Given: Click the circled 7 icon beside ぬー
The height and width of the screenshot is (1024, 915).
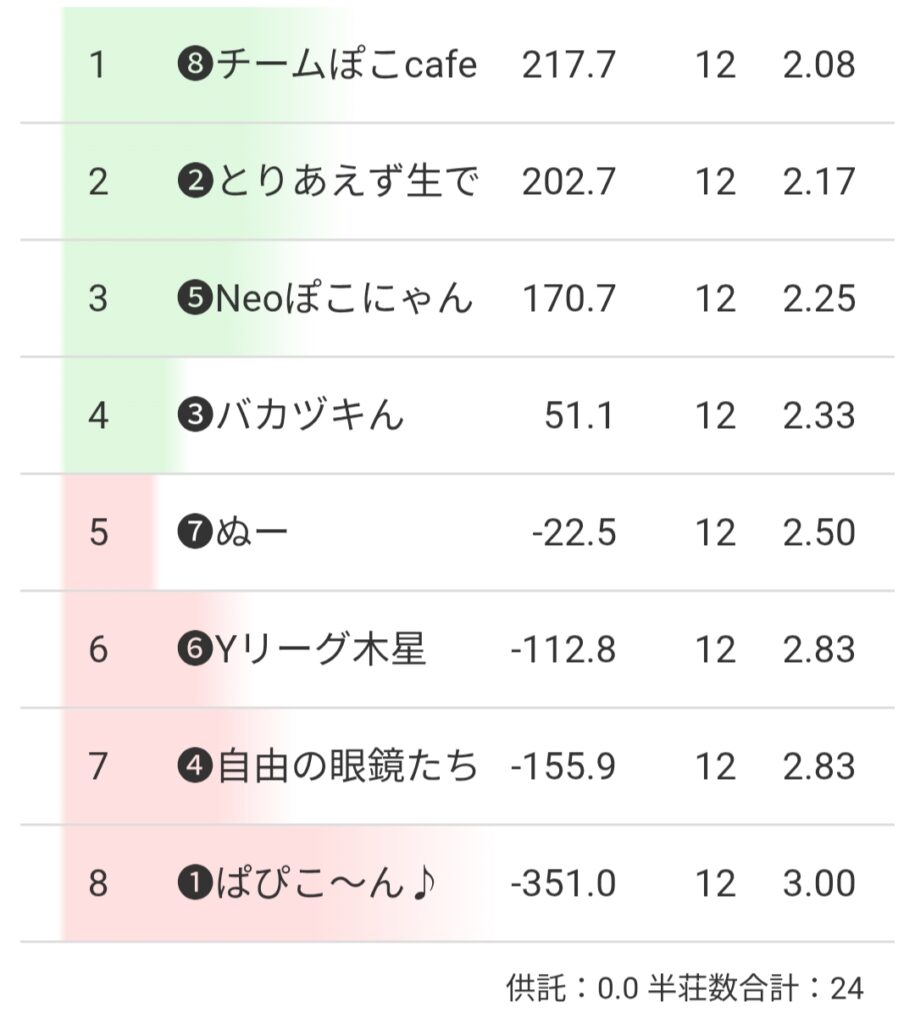Looking at the screenshot, I should [x=194, y=532].
